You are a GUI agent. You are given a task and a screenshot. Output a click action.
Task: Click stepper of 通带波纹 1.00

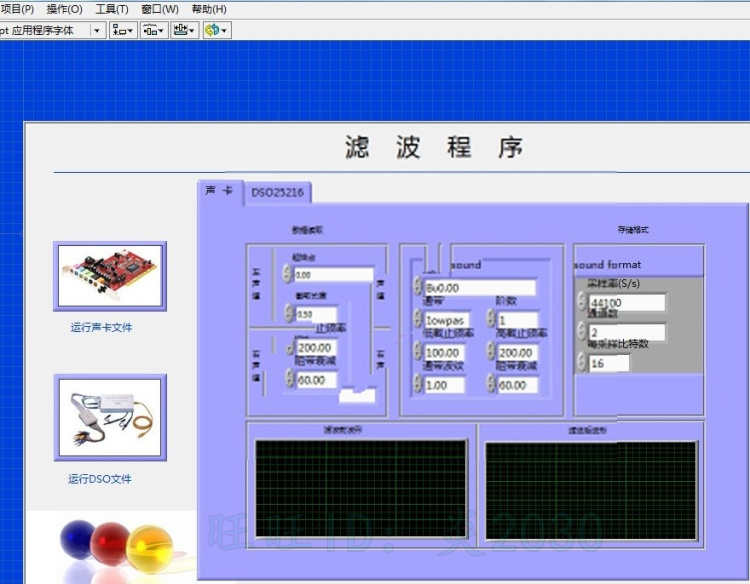[418, 385]
